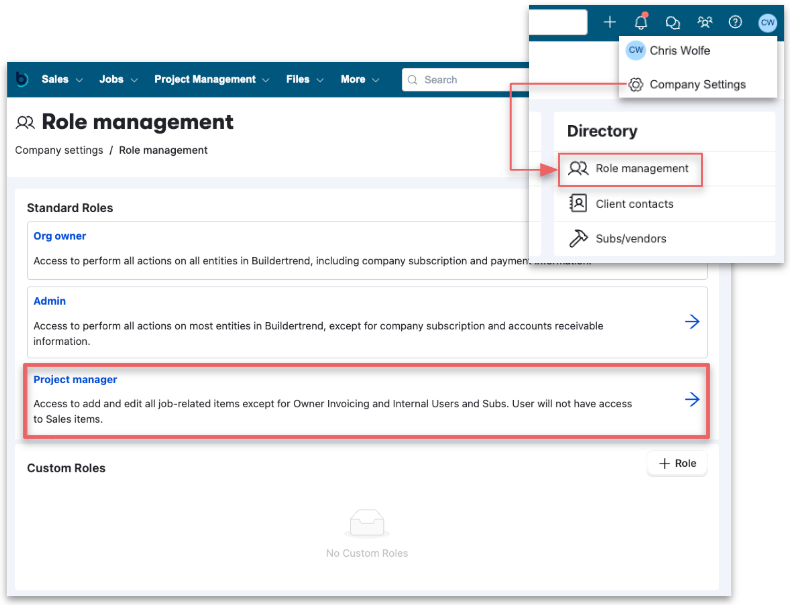Click the No Custom Roles empty inbox icon
The height and width of the screenshot is (605, 790).
point(367,523)
